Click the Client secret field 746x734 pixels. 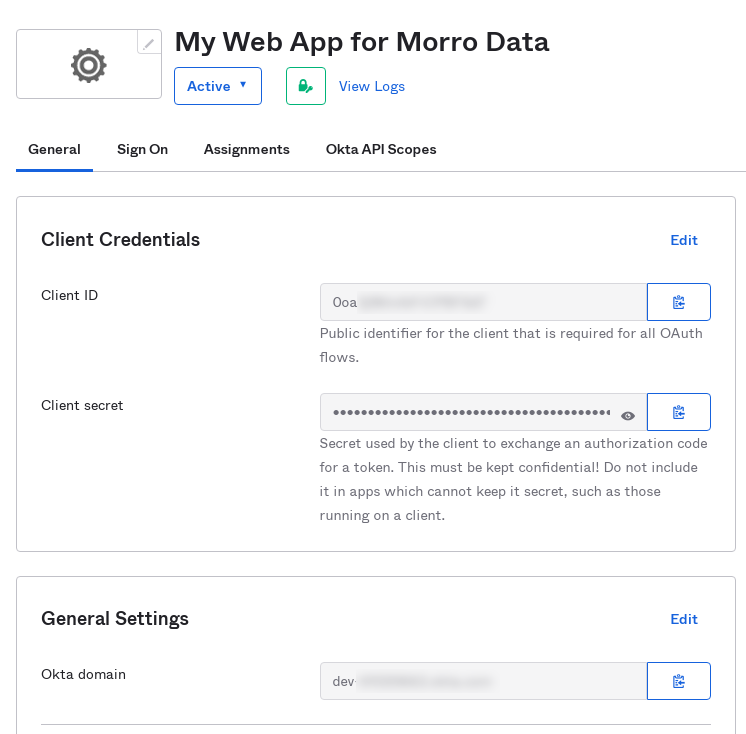click(x=483, y=412)
